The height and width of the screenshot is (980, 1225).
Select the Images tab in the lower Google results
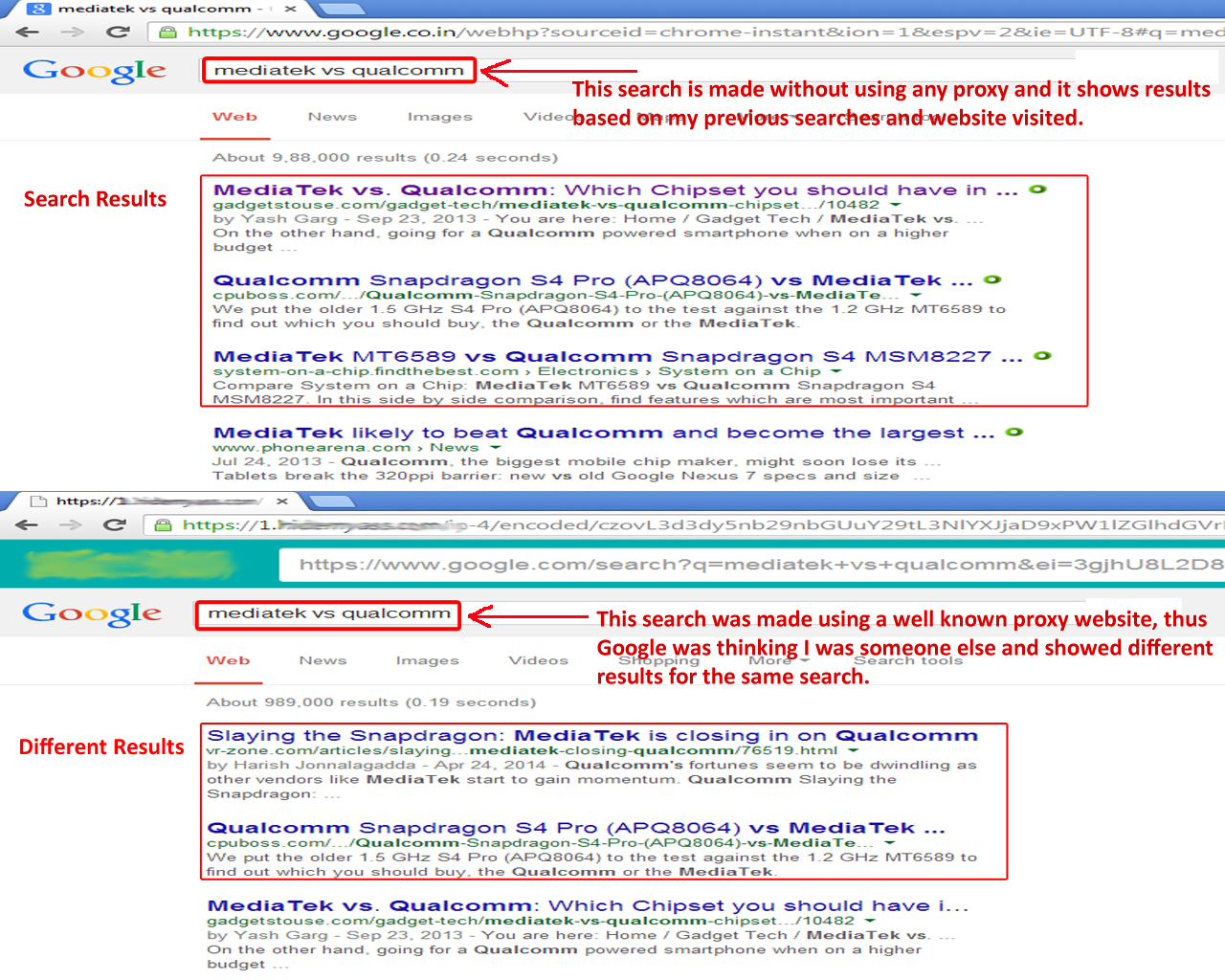pyautogui.click(x=427, y=660)
